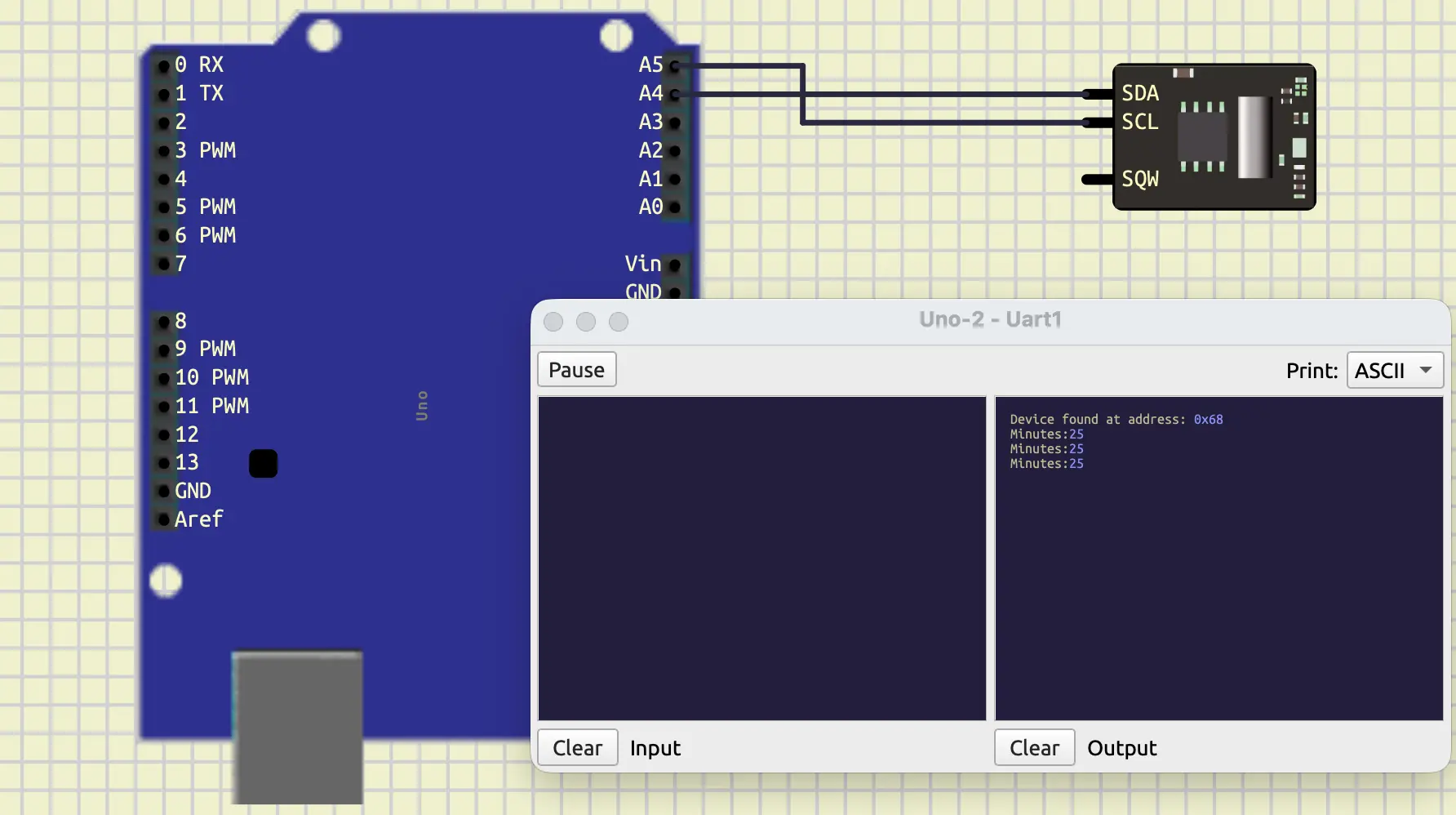Click the 'Device found at address: 0x68' output line
The height and width of the screenshot is (815, 1456).
[1116, 419]
